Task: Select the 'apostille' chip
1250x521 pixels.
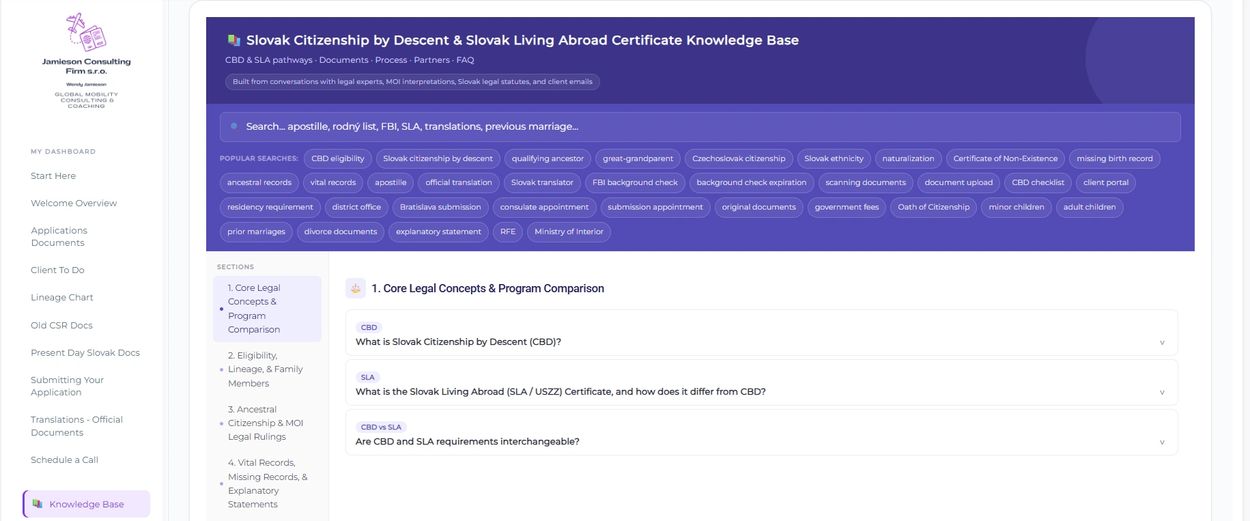Action: [391, 182]
